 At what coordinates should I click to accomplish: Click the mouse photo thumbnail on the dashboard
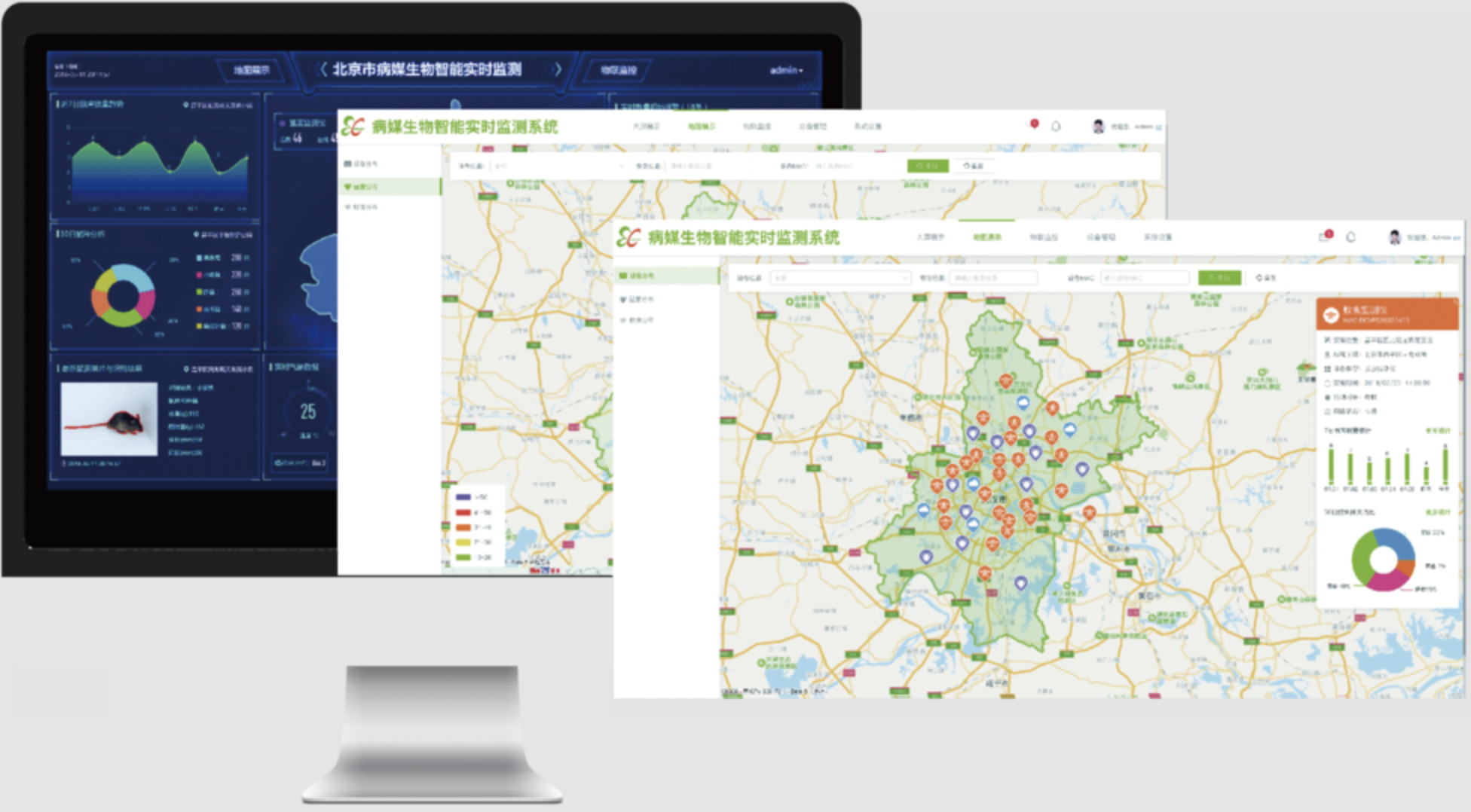click(109, 419)
